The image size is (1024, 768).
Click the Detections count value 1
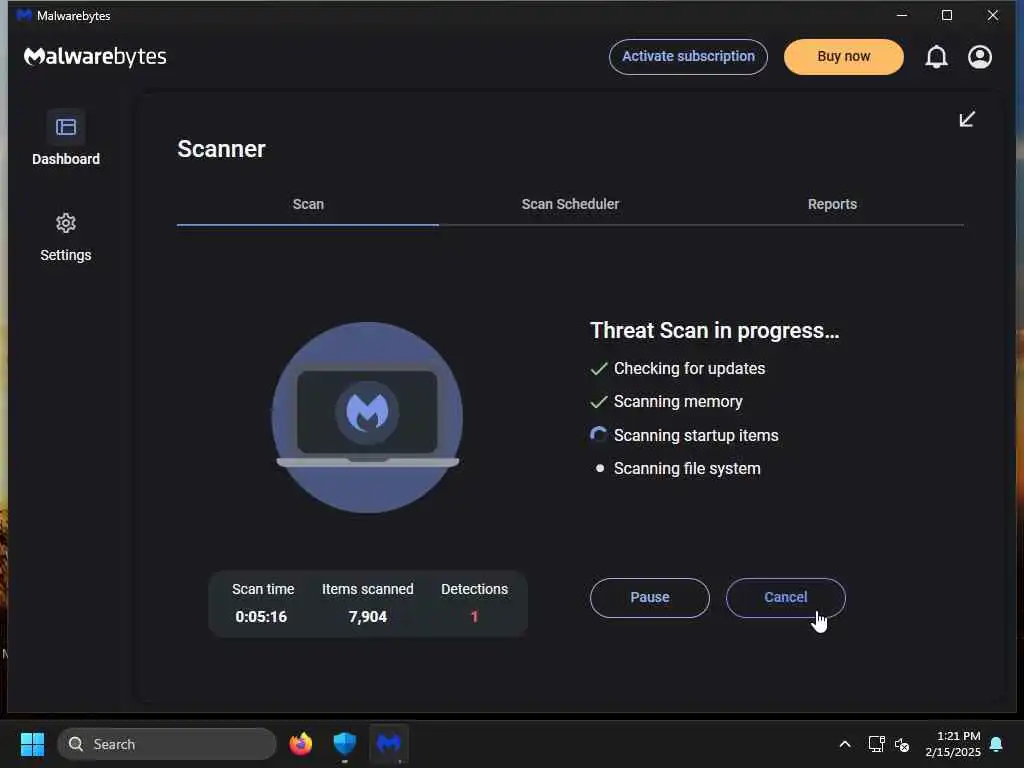pyautogui.click(x=474, y=616)
